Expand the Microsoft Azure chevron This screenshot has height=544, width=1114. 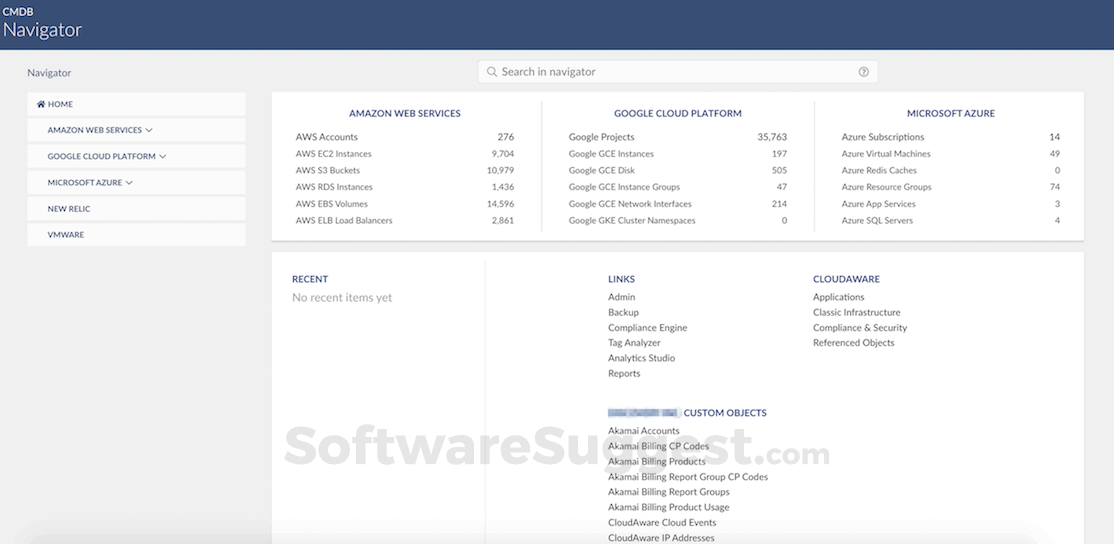(129, 183)
